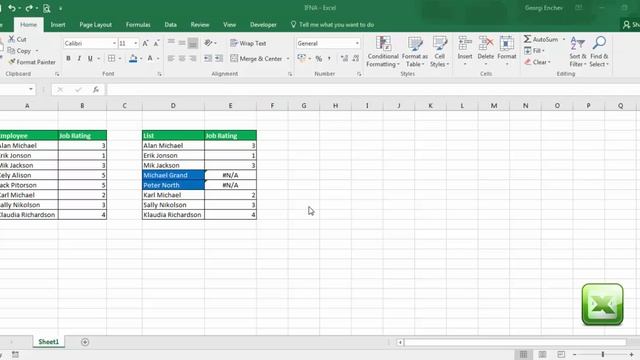
Task: Apply the cell borders button
Action: (111, 58)
